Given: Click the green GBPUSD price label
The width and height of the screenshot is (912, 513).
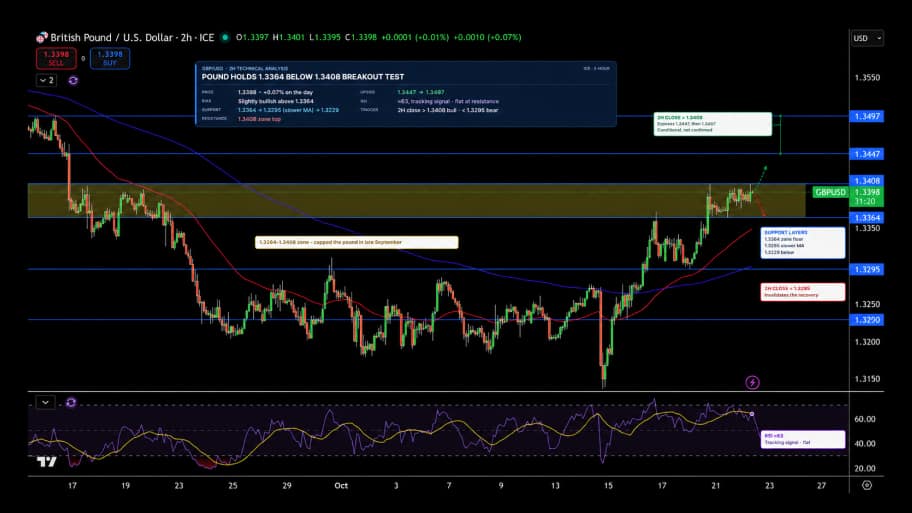Looking at the screenshot, I should coord(830,192).
